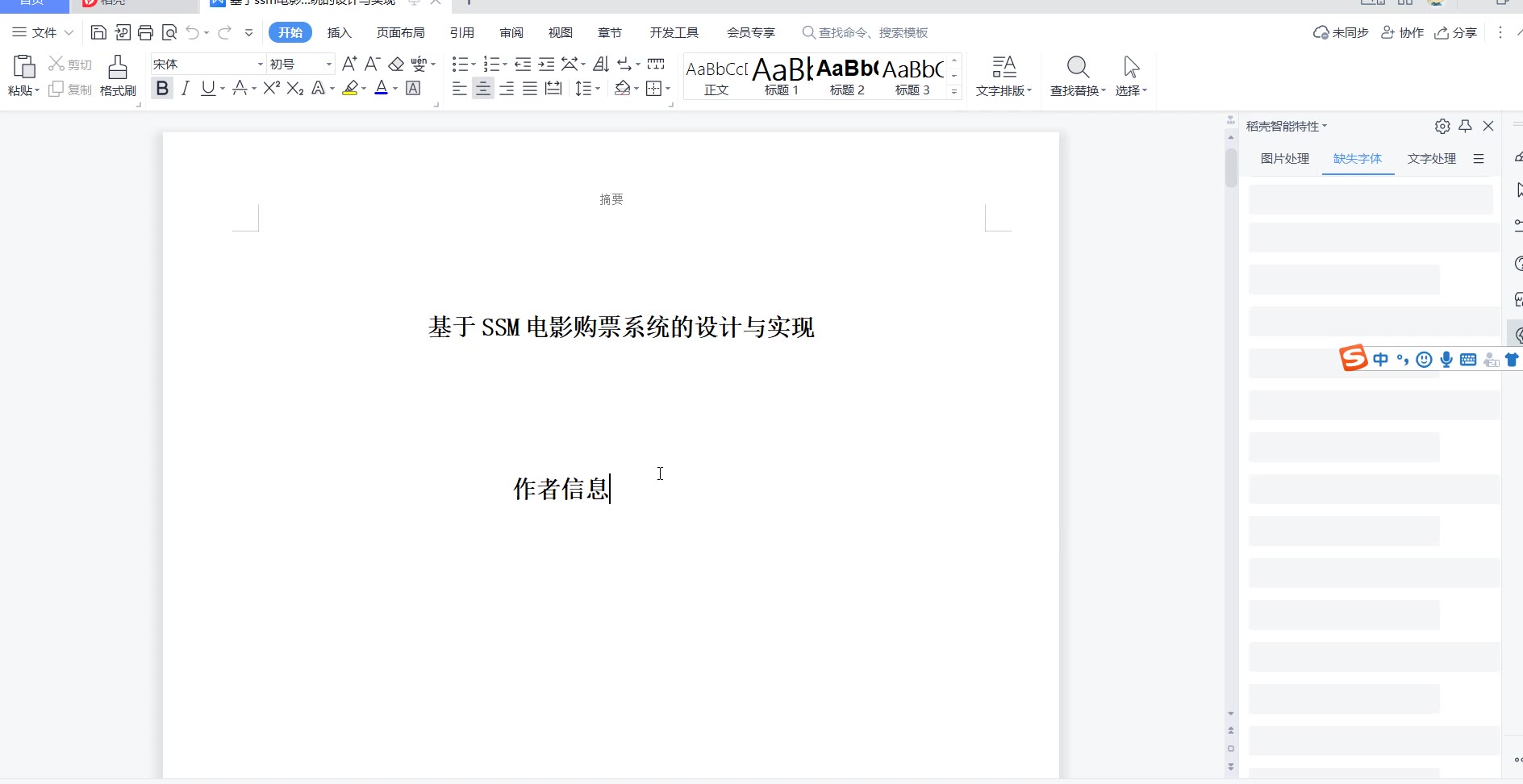The height and width of the screenshot is (784, 1523).
Task: Click the 分享 share button
Action: point(1456,32)
